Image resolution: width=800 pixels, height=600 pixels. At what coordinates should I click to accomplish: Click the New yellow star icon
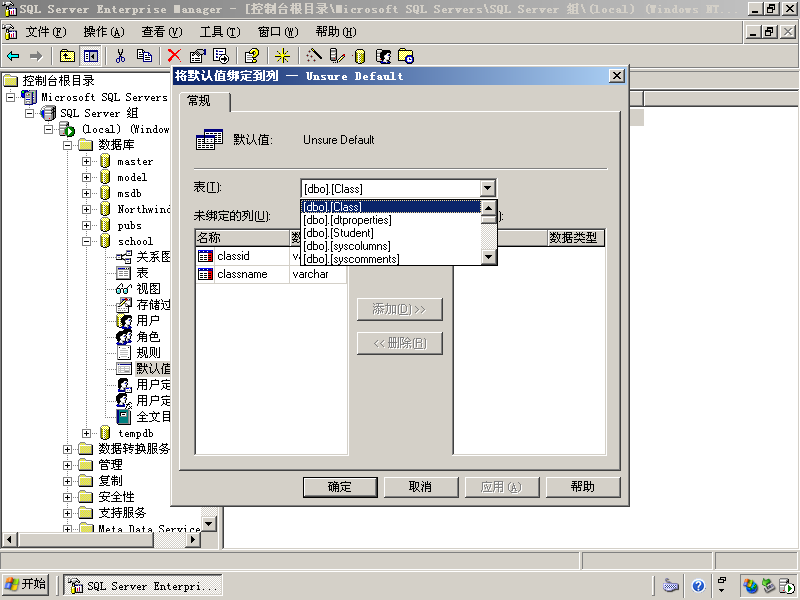(282, 56)
